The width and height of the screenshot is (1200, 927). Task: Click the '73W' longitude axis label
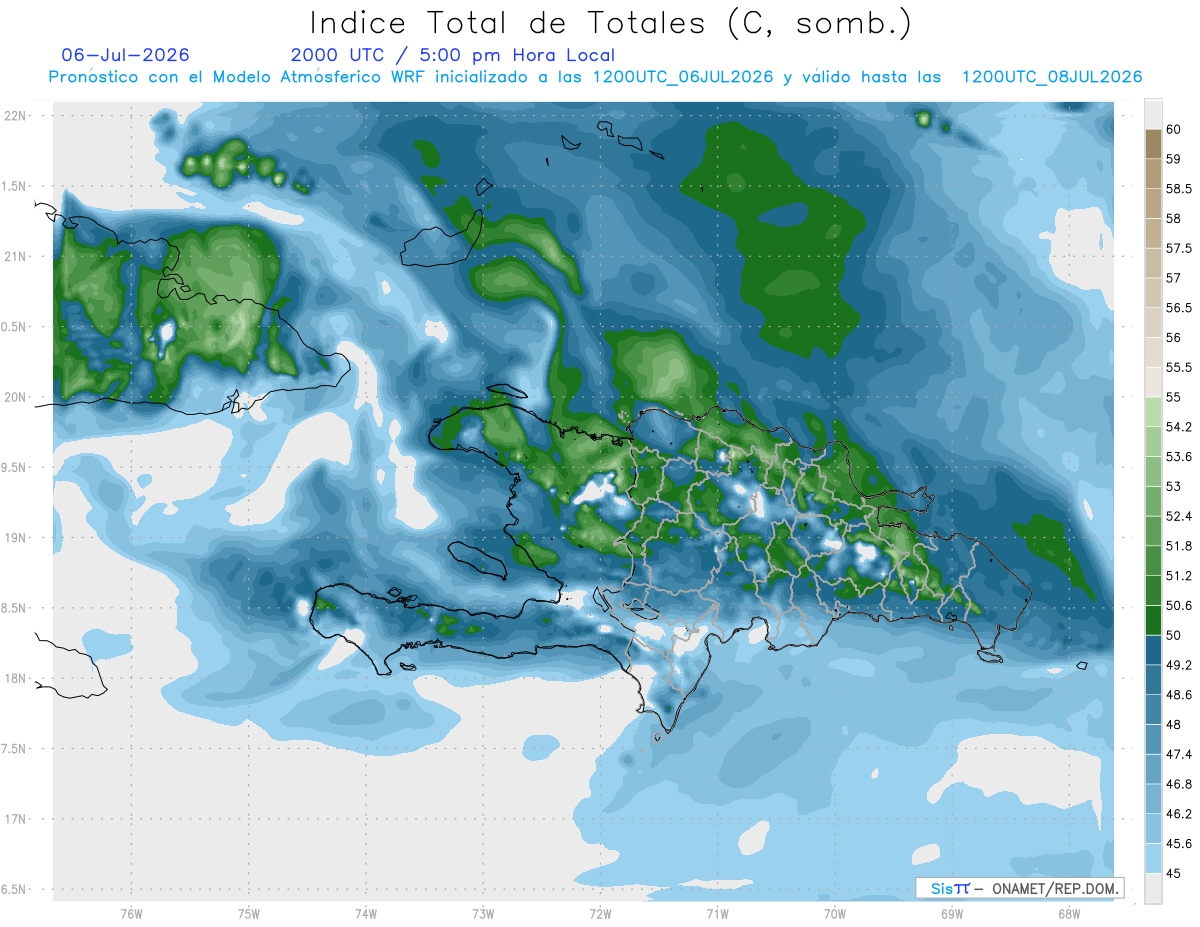[x=482, y=913]
